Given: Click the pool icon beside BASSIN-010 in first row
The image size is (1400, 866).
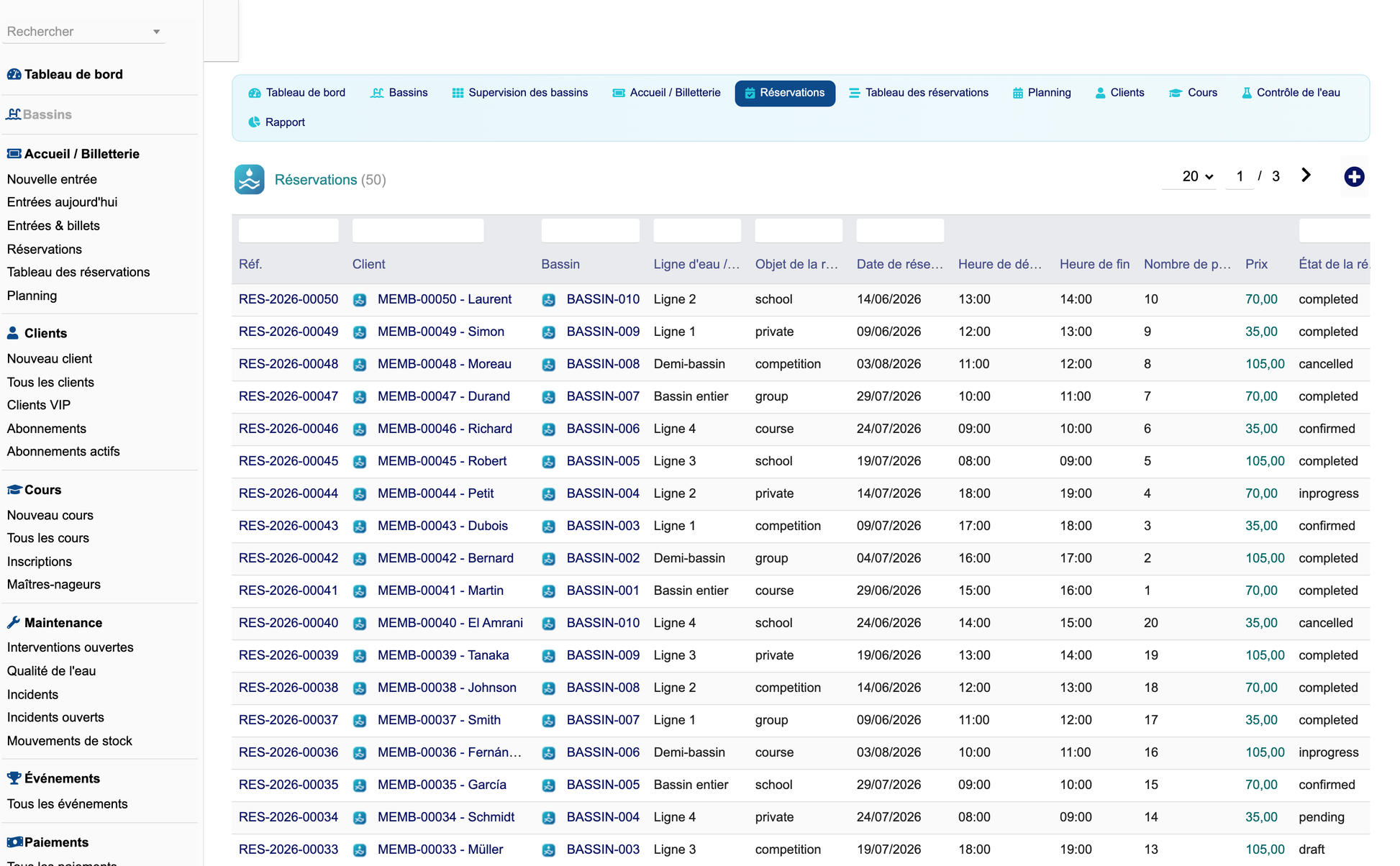Looking at the screenshot, I should pyautogui.click(x=549, y=300).
